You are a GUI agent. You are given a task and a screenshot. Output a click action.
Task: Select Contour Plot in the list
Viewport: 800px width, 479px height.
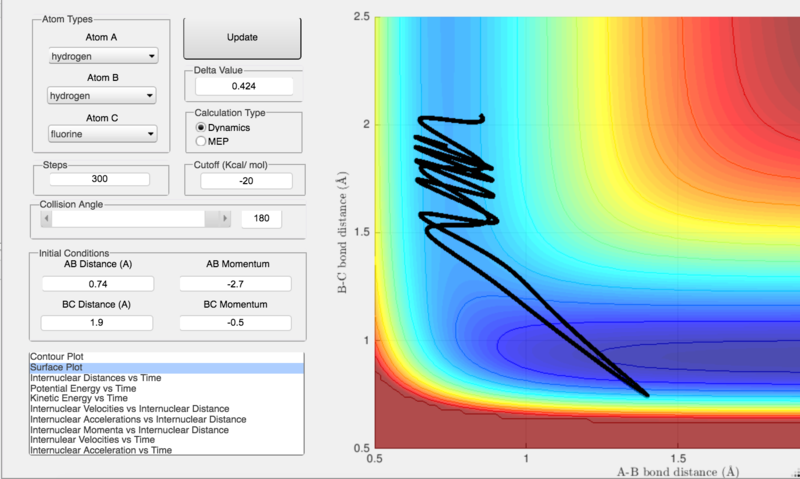(166, 357)
